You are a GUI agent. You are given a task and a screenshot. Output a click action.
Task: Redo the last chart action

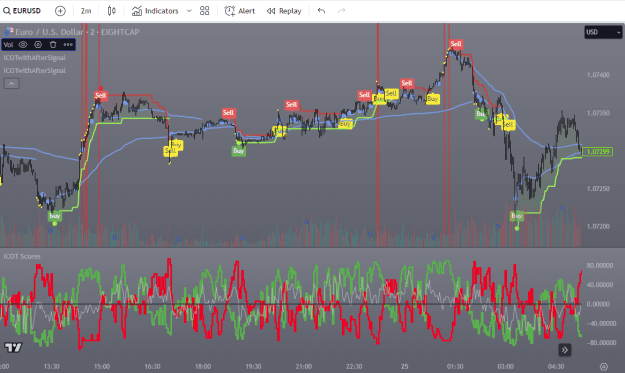pyautogui.click(x=342, y=11)
